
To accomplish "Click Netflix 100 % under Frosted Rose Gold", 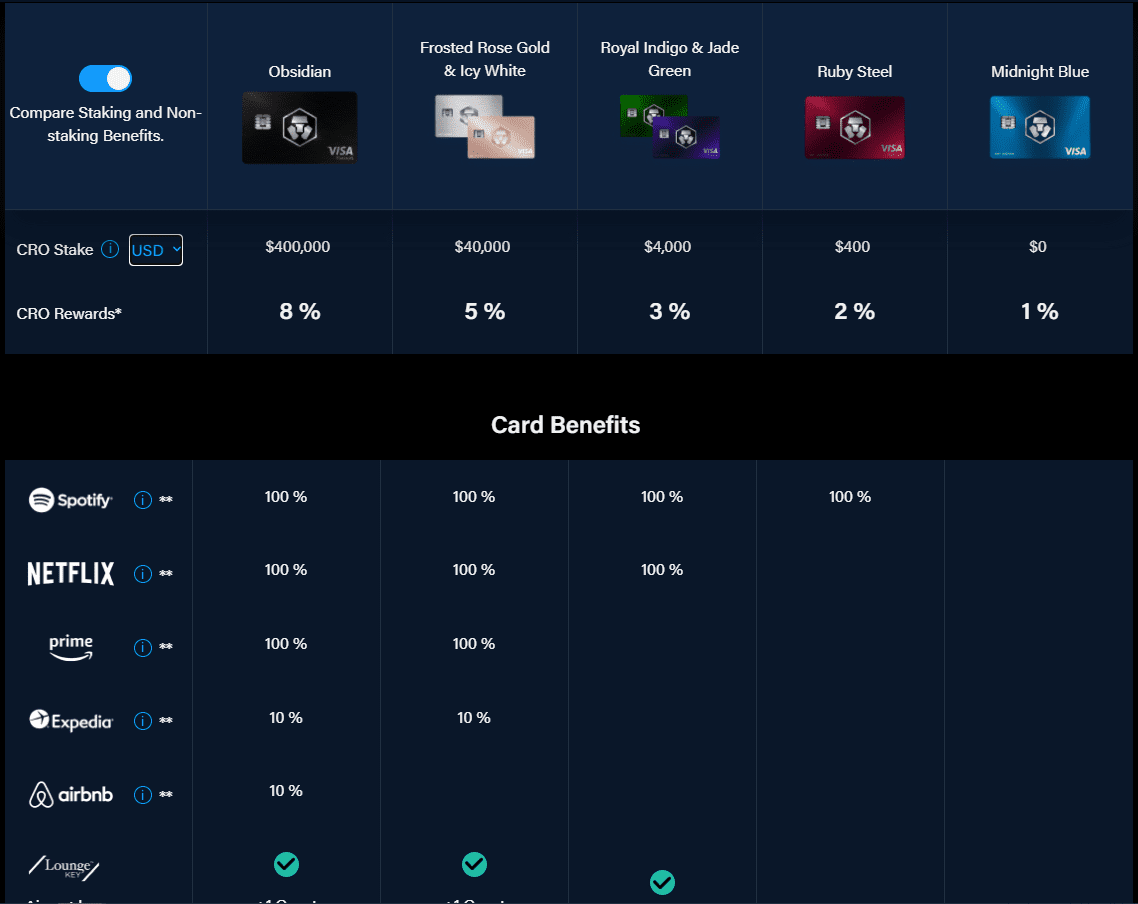I will pos(474,570).
